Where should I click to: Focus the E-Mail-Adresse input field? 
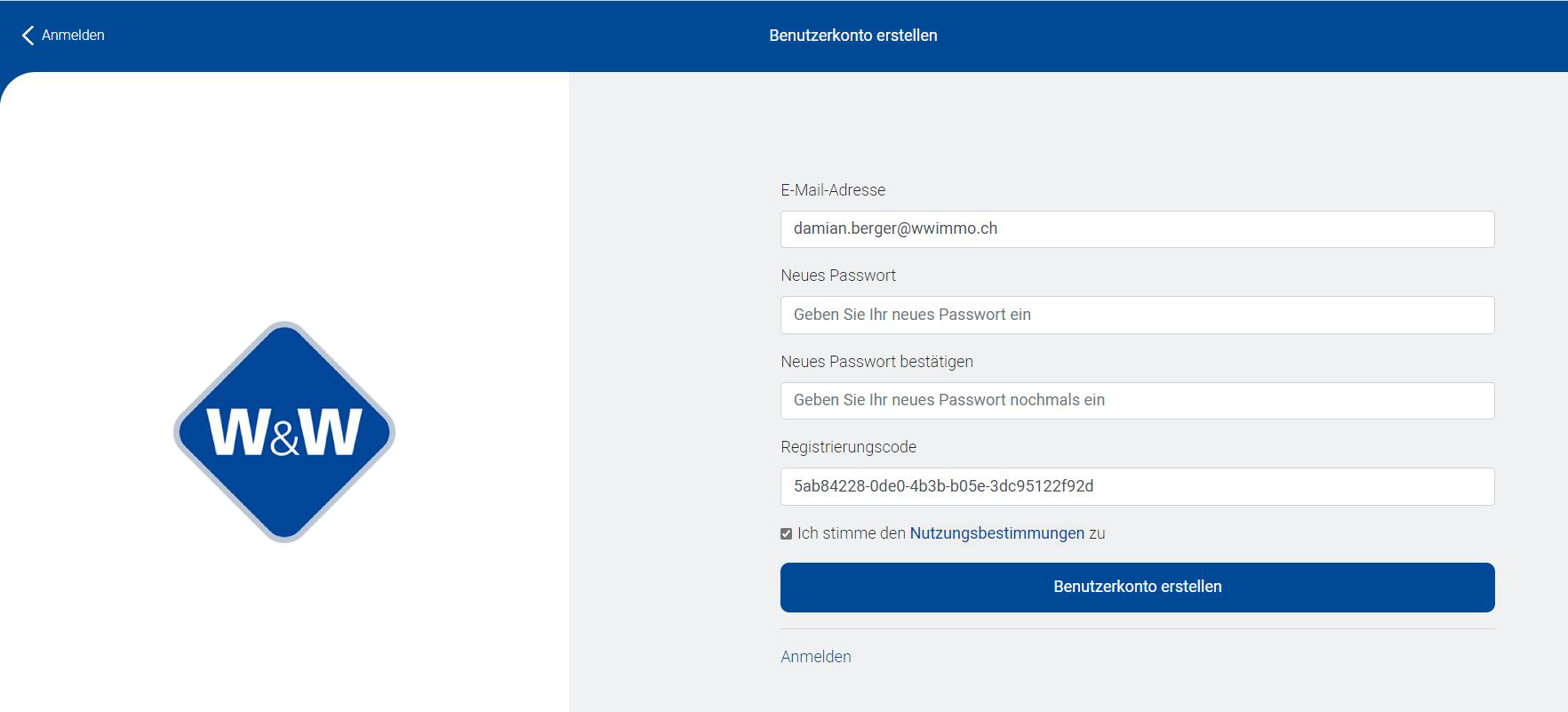click(1137, 229)
